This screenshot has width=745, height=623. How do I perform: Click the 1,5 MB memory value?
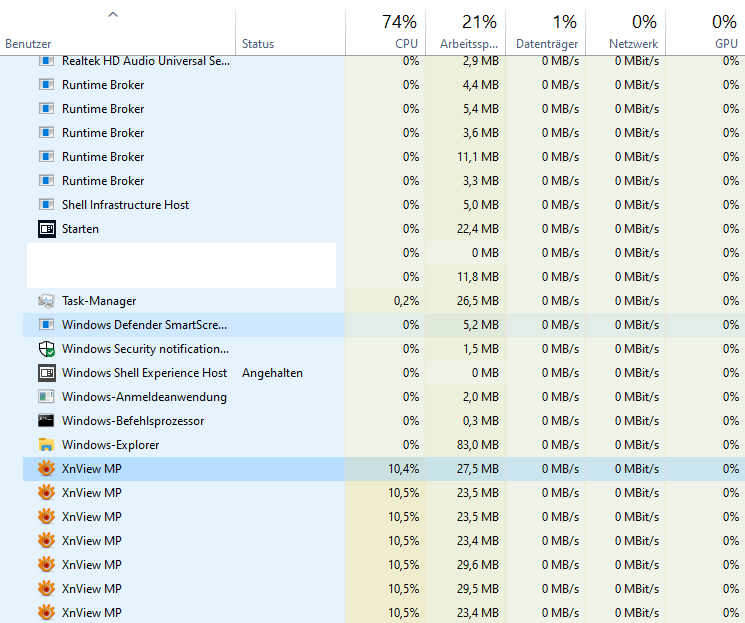click(481, 349)
